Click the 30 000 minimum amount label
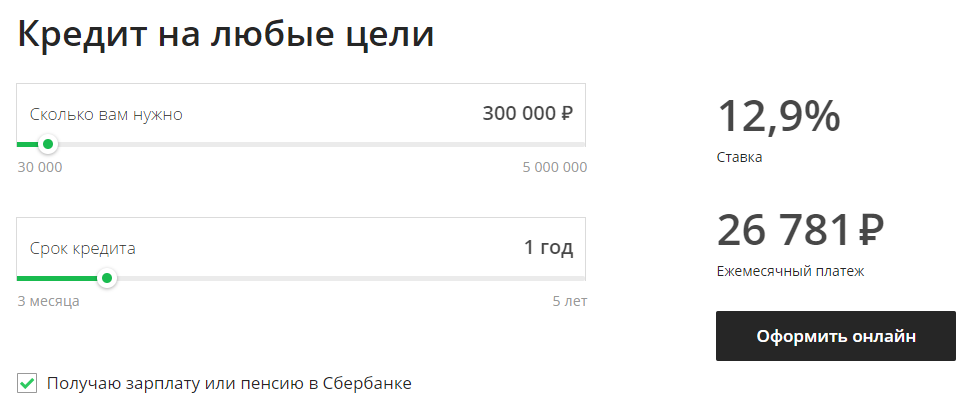 pyautogui.click(x=40, y=167)
